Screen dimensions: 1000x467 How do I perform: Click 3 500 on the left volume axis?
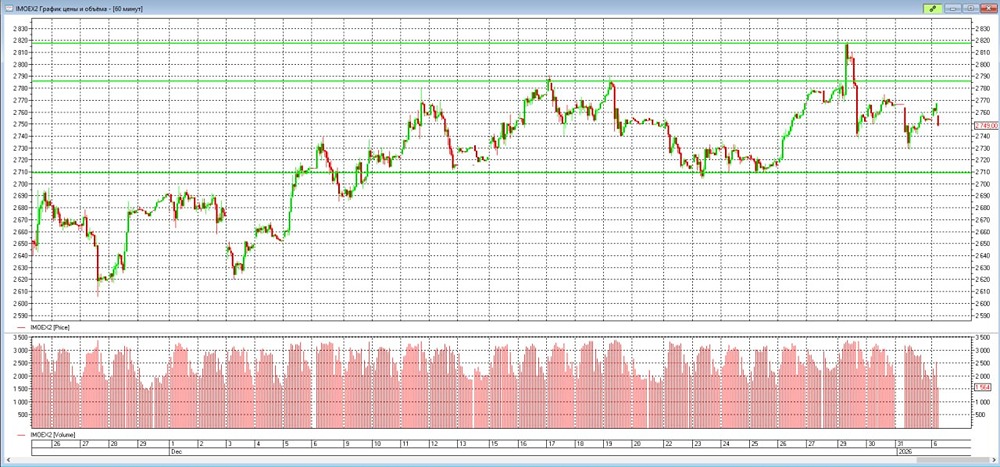(x=20, y=337)
